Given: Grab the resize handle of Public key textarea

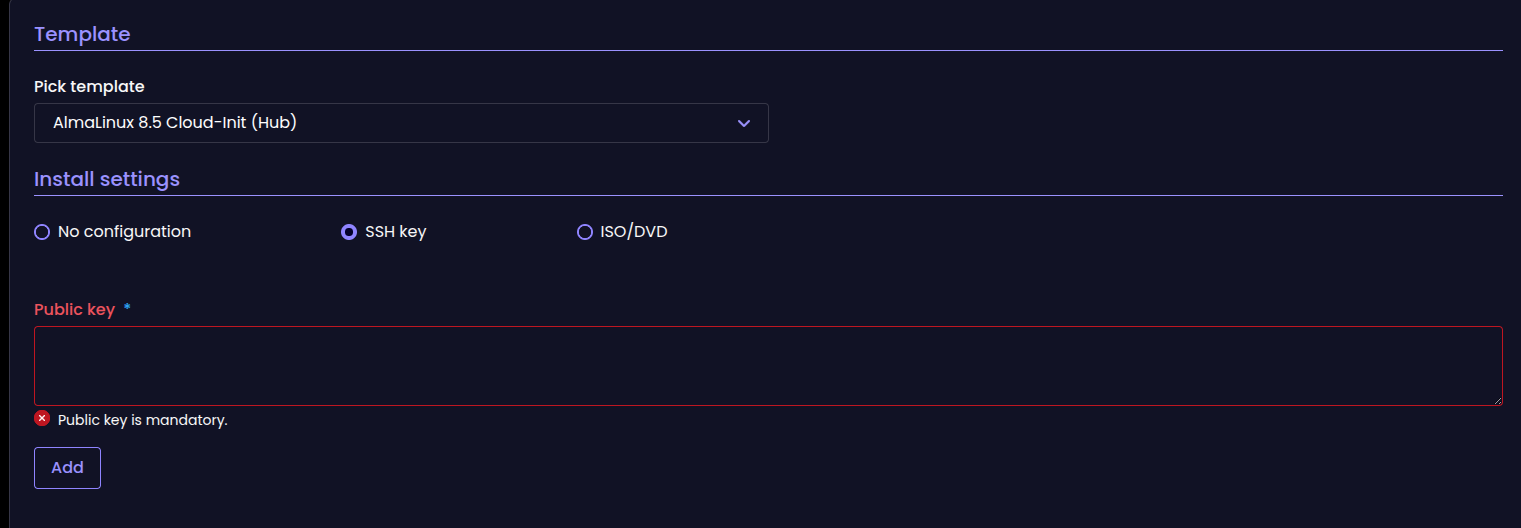Looking at the screenshot, I should [x=1497, y=400].
